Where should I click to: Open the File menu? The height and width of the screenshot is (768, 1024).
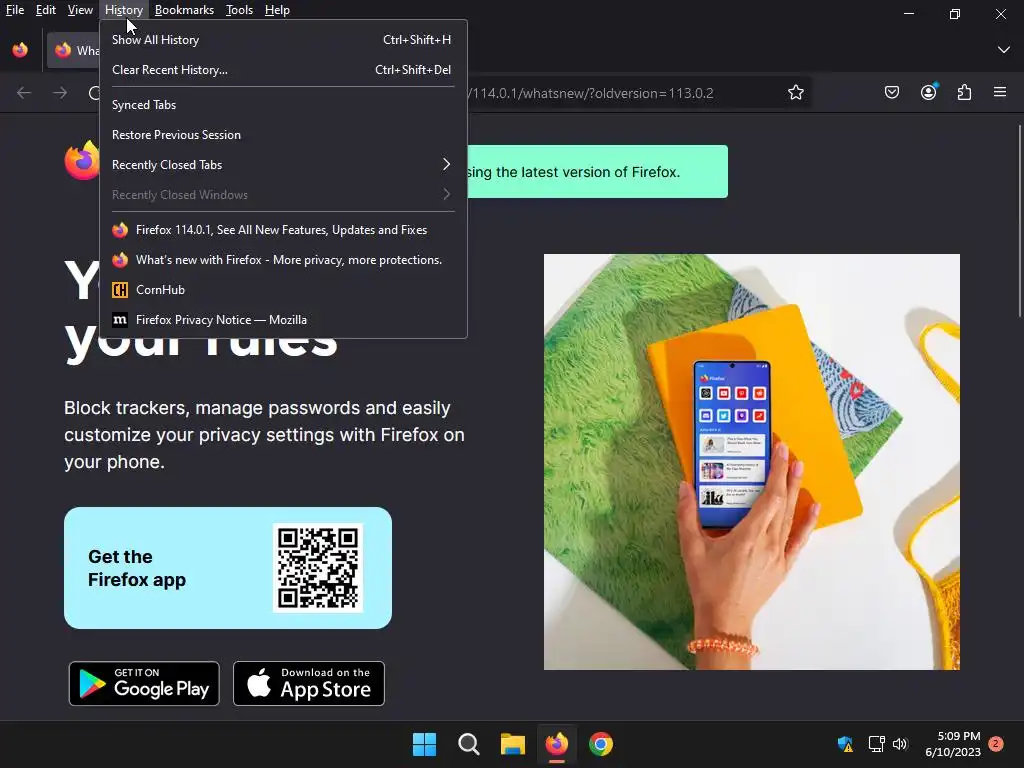(14, 10)
